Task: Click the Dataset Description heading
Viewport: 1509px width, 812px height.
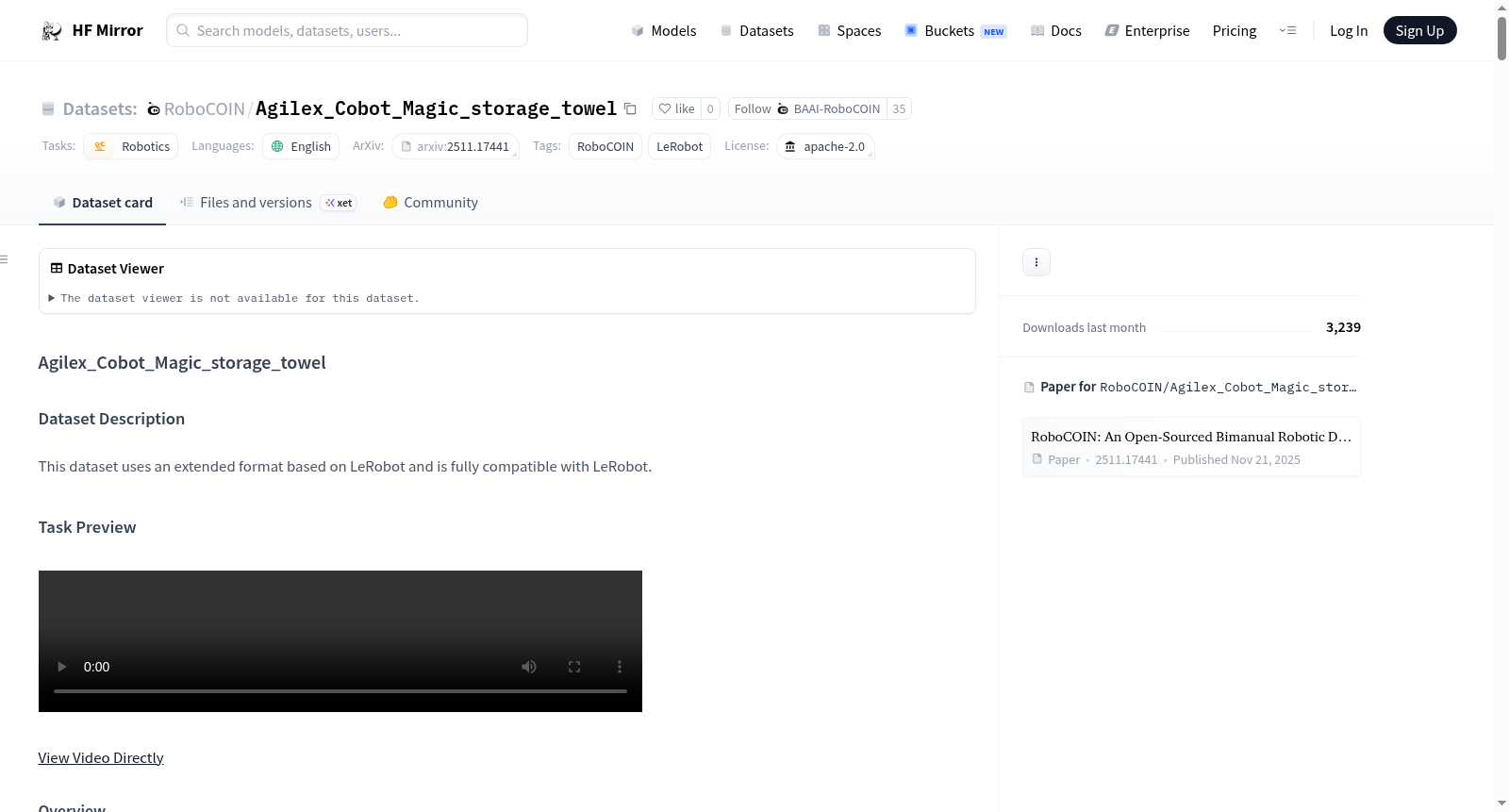Action: [x=111, y=419]
